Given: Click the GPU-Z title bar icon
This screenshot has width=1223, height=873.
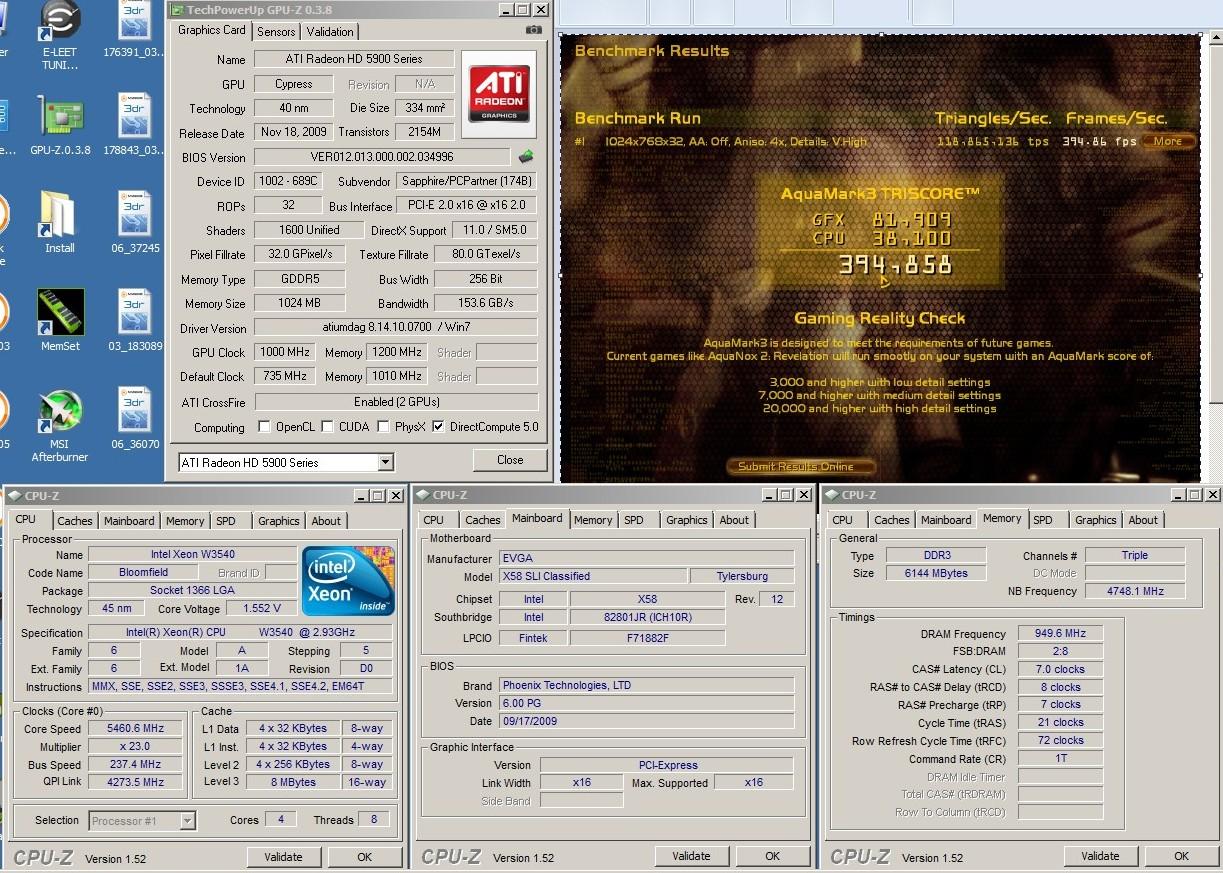Looking at the screenshot, I should [x=177, y=10].
